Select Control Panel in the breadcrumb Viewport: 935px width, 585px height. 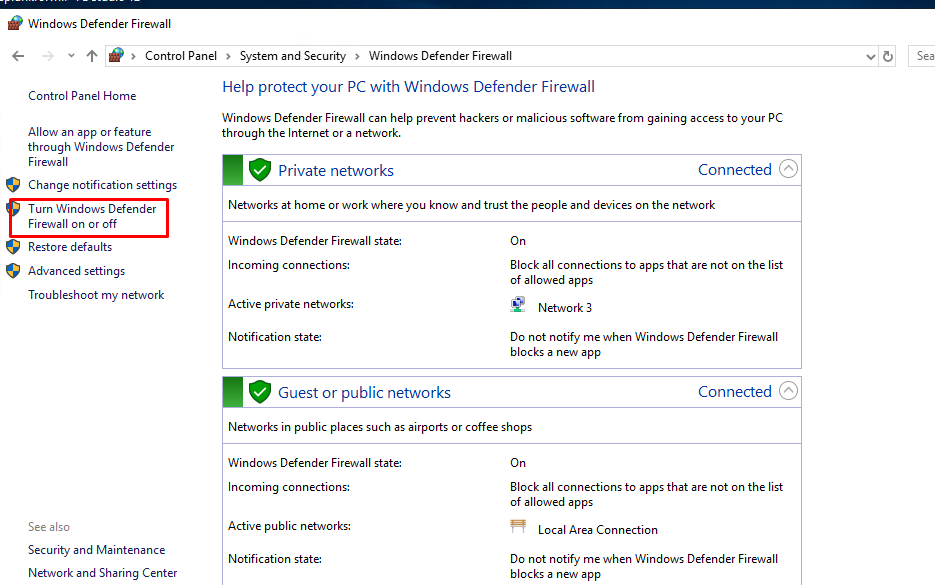[181, 56]
